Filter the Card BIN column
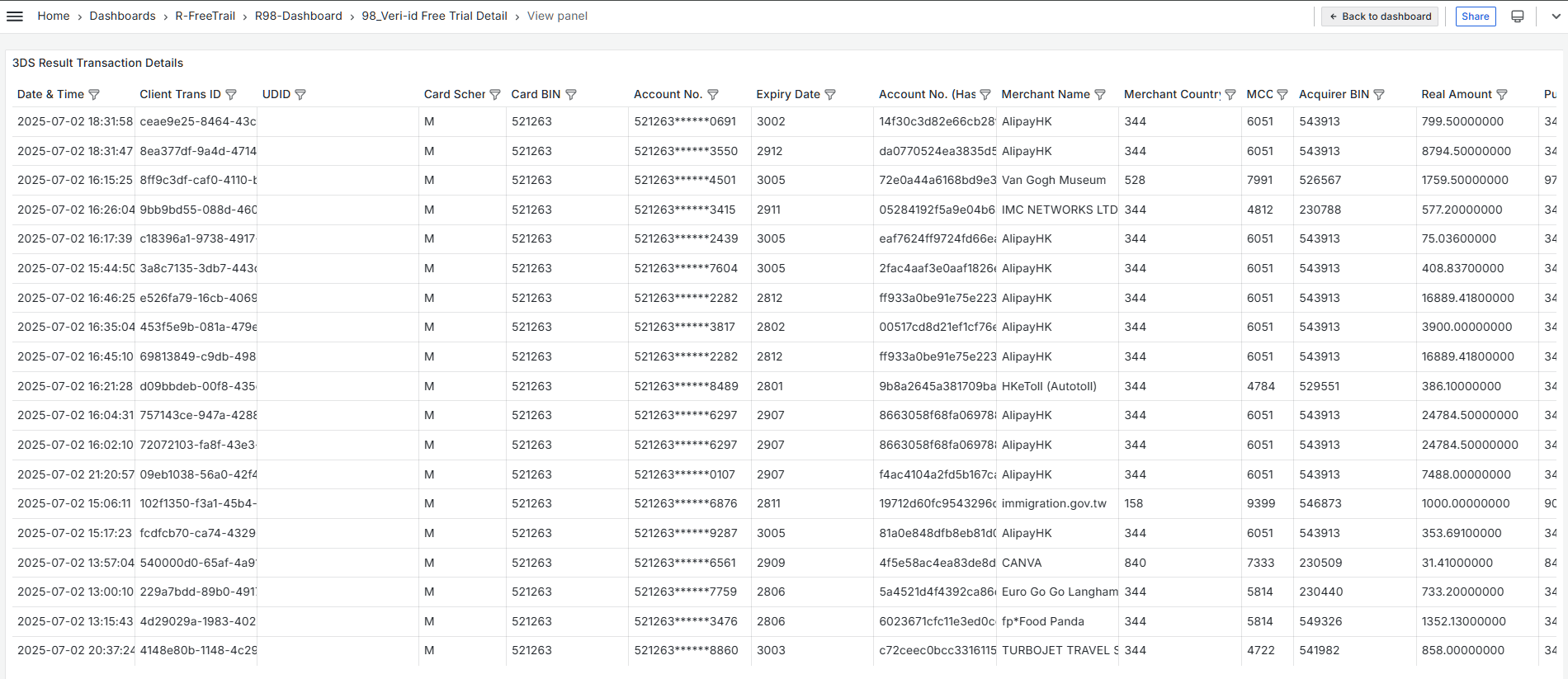The image size is (1568, 679). tap(571, 95)
